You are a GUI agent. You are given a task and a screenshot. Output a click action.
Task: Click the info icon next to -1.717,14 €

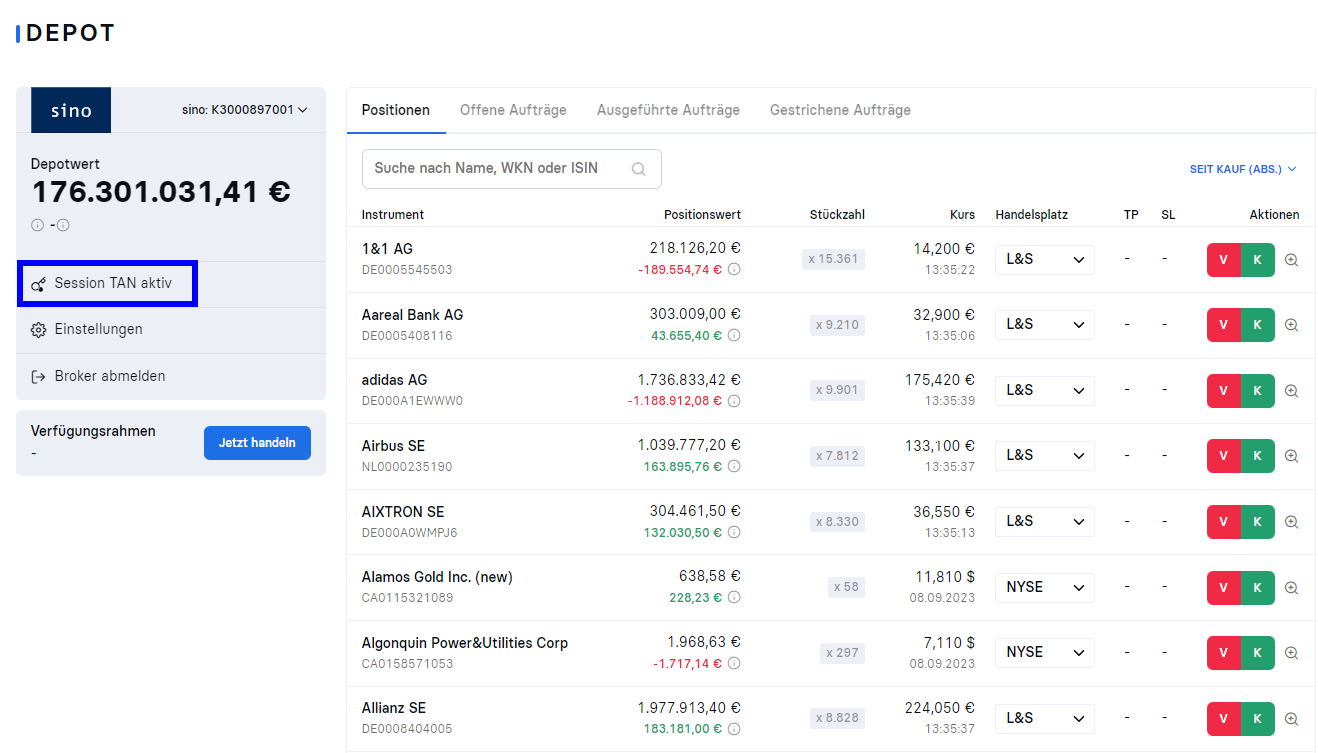(734, 664)
